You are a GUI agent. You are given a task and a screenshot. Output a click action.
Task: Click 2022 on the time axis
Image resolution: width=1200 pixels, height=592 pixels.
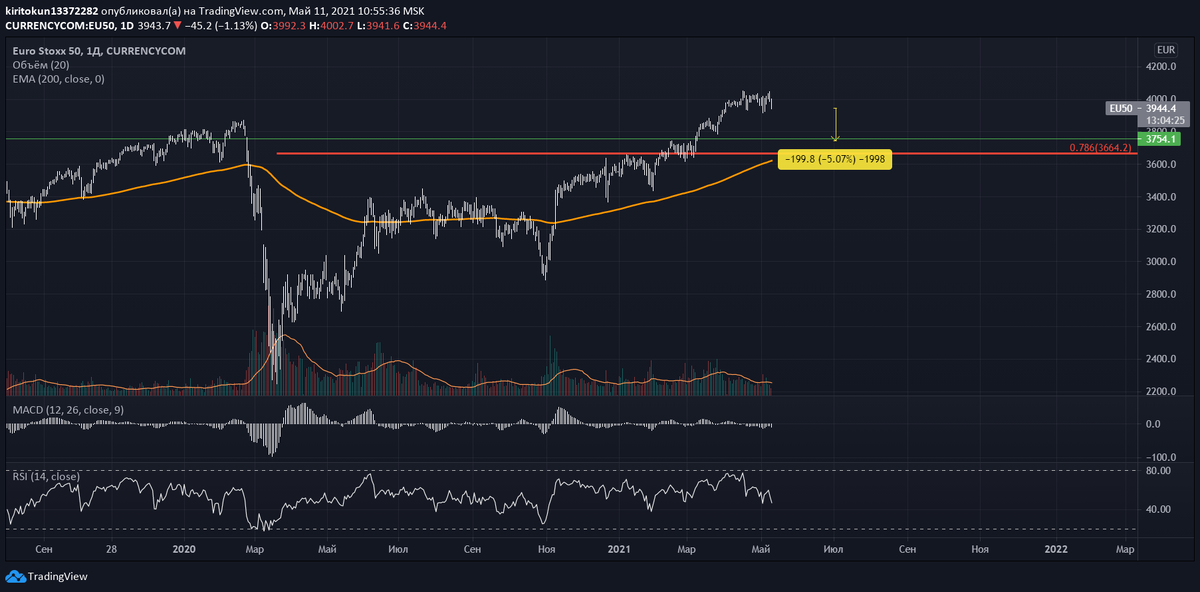(1054, 549)
